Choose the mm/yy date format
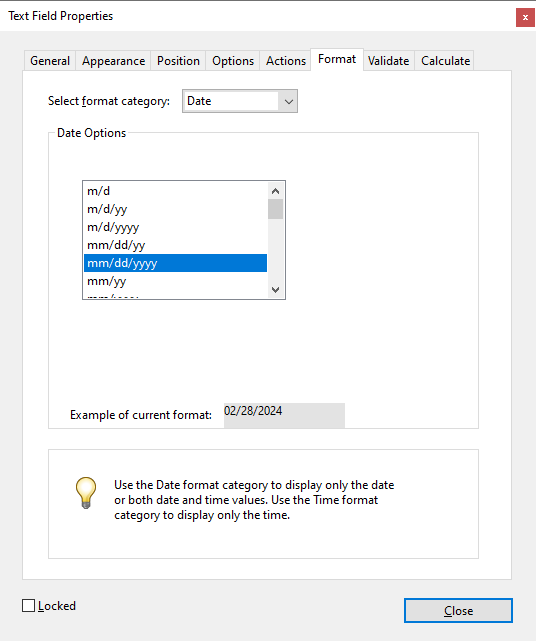The width and height of the screenshot is (536, 641). click(175, 281)
